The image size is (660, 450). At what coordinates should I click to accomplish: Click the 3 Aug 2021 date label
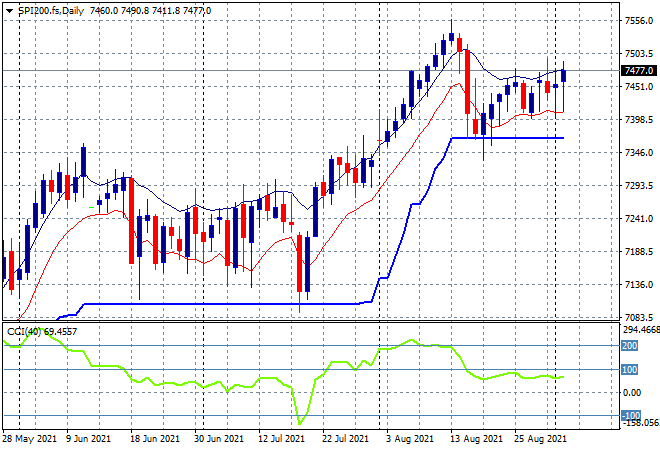pyautogui.click(x=410, y=439)
